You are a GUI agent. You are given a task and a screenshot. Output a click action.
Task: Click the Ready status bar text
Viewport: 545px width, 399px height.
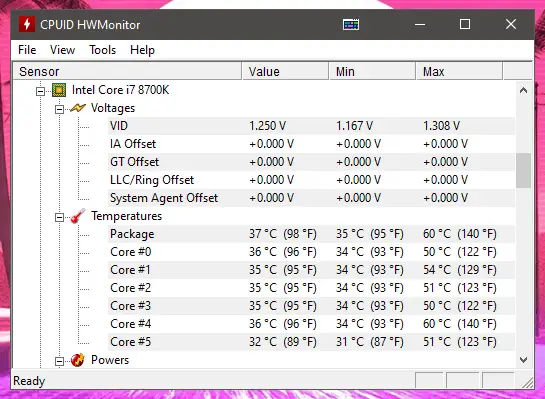(29, 381)
